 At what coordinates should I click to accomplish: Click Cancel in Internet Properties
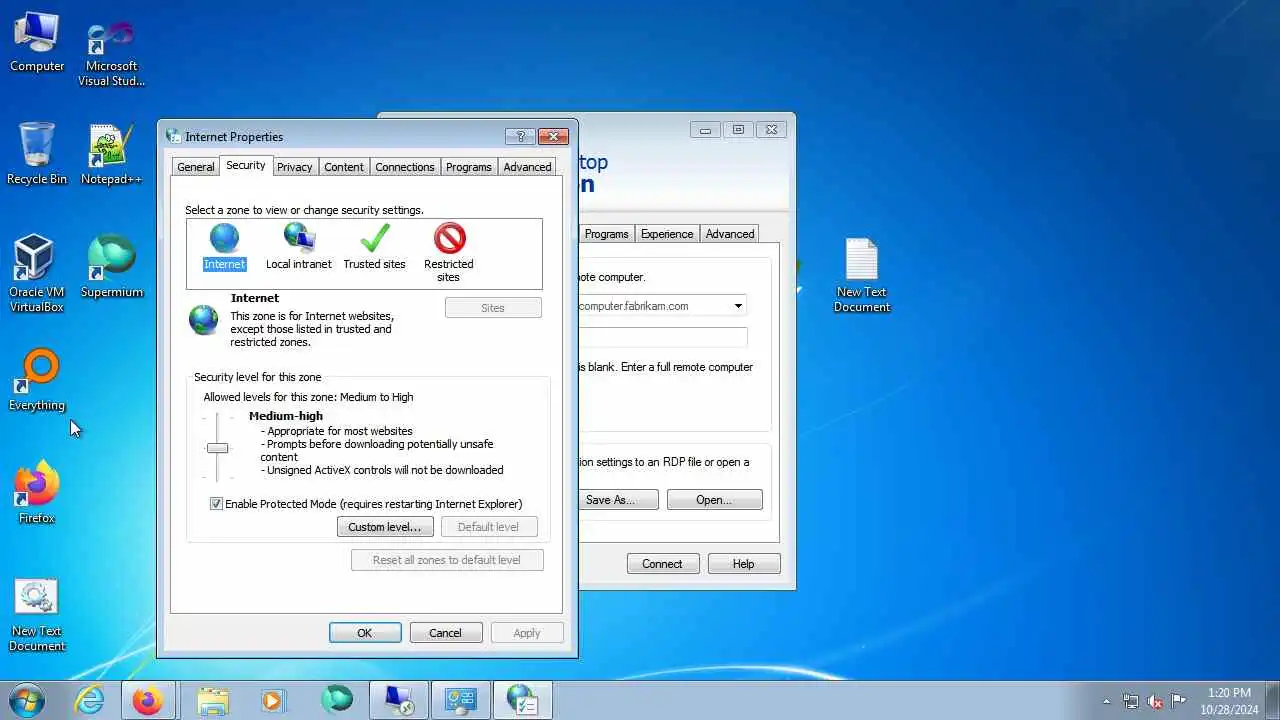[x=445, y=633]
